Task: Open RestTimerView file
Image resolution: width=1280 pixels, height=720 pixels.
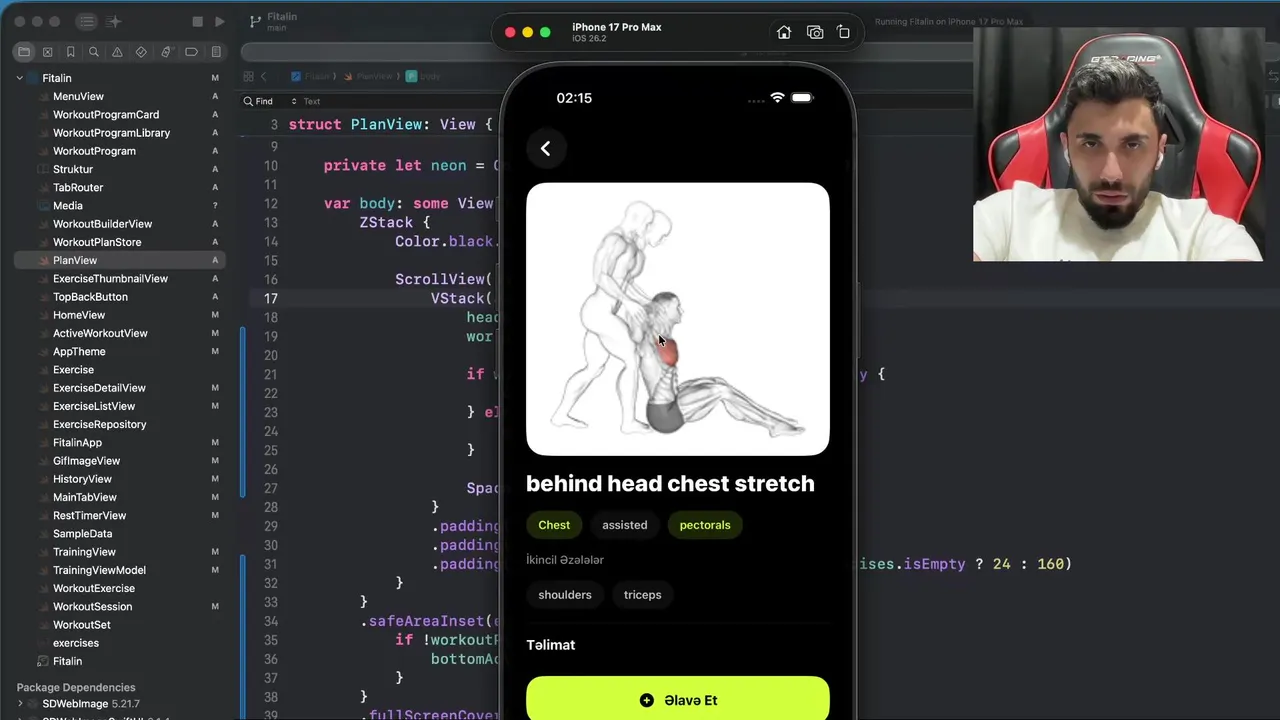Action: [x=89, y=515]
